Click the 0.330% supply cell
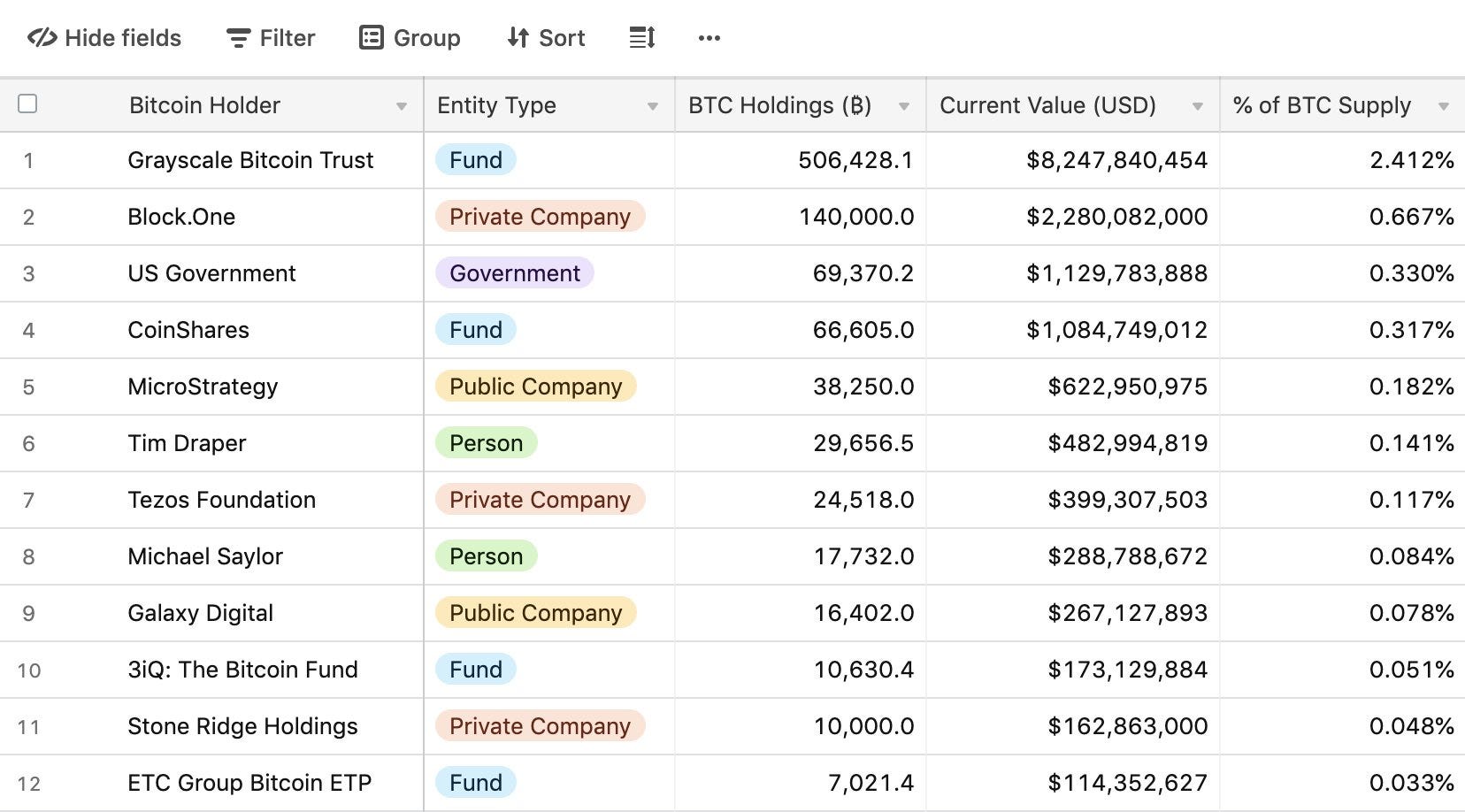 [1343, 273]
